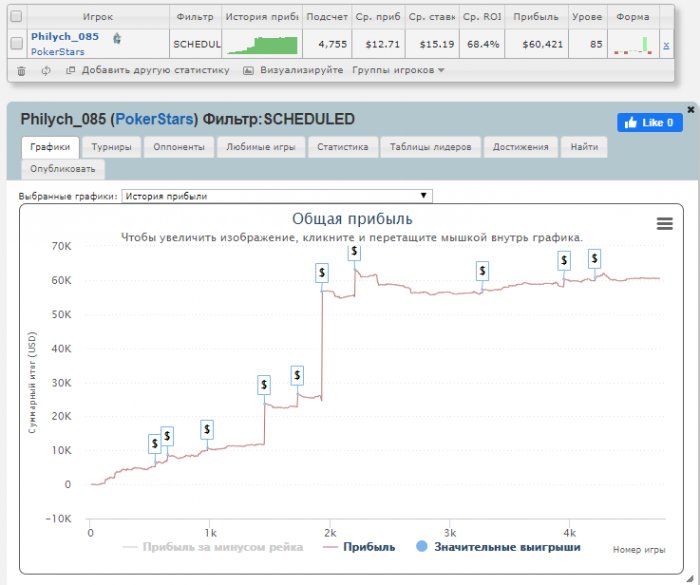Screen dimensions: 700x585
Task: Click the SCHEDUL filter cell
Action: click(x=196, y=44)
